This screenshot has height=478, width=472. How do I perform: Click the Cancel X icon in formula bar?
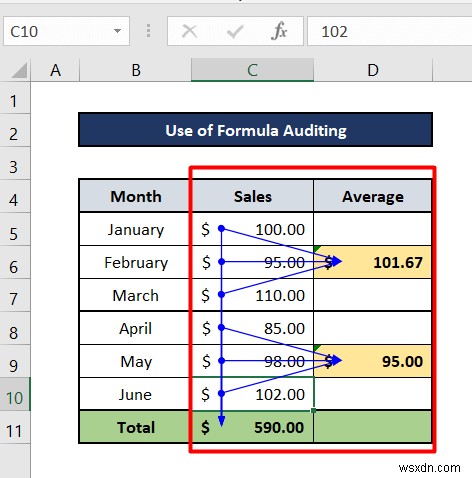189,32
